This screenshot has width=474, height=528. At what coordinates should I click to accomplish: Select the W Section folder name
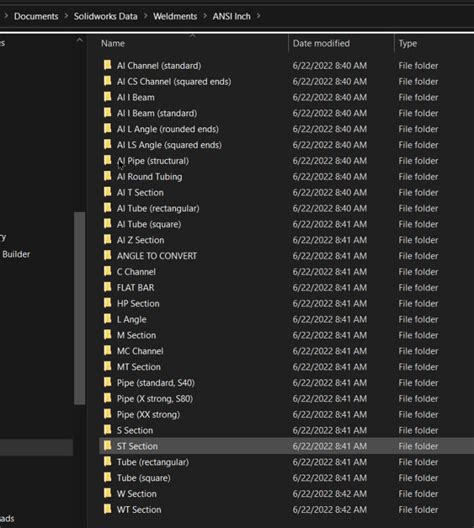136,494
